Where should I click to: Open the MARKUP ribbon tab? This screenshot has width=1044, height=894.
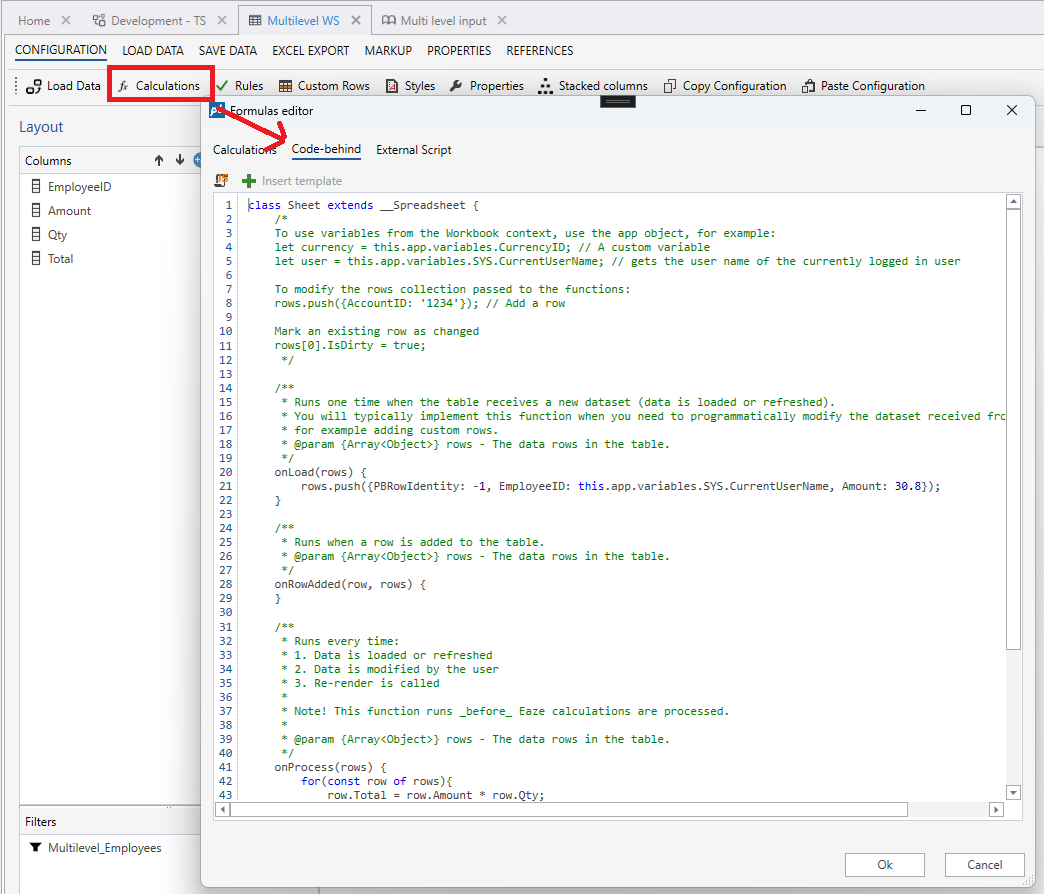pos(388,50)
